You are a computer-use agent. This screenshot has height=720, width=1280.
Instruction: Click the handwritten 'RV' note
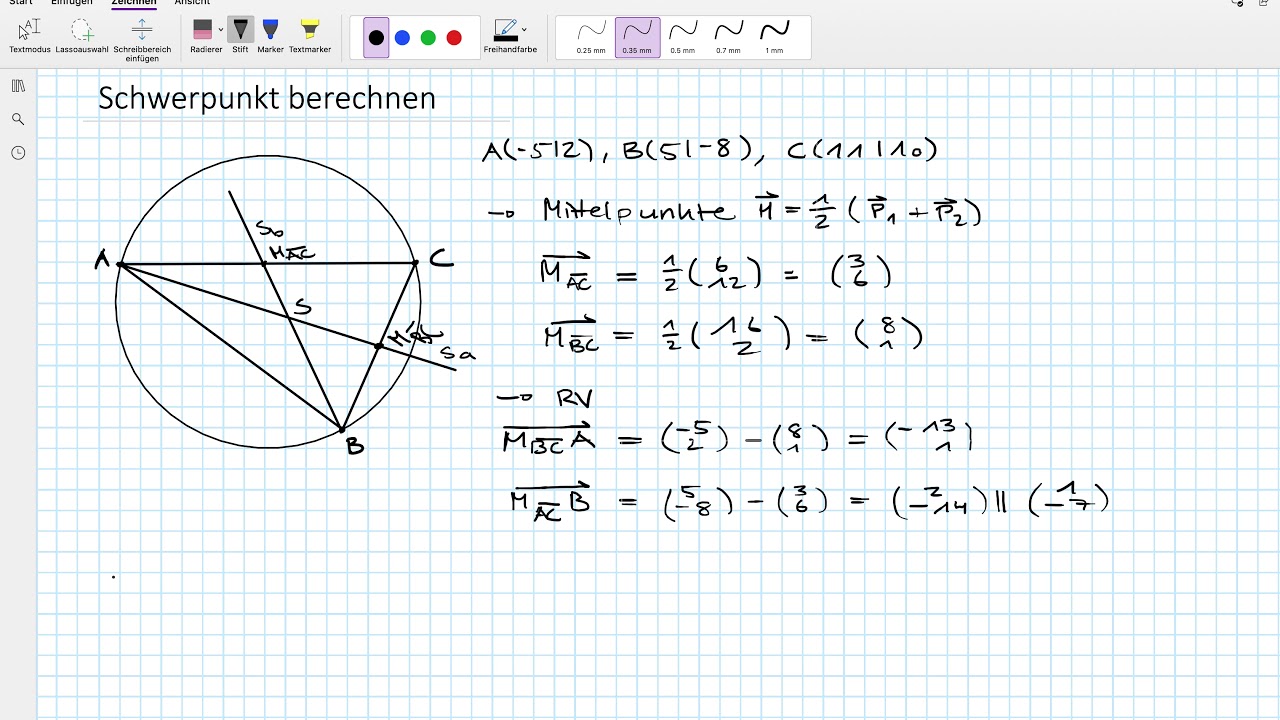[575, 398]
